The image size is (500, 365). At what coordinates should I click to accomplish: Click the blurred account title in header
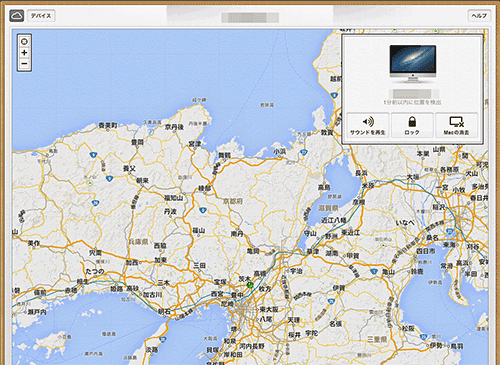tap(250, 18)
